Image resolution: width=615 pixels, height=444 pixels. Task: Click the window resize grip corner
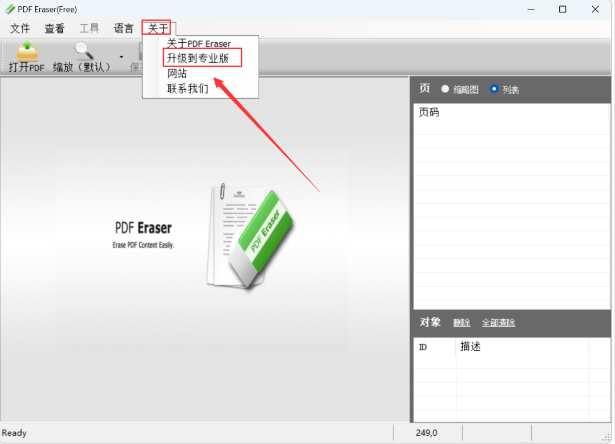(607, 439)
